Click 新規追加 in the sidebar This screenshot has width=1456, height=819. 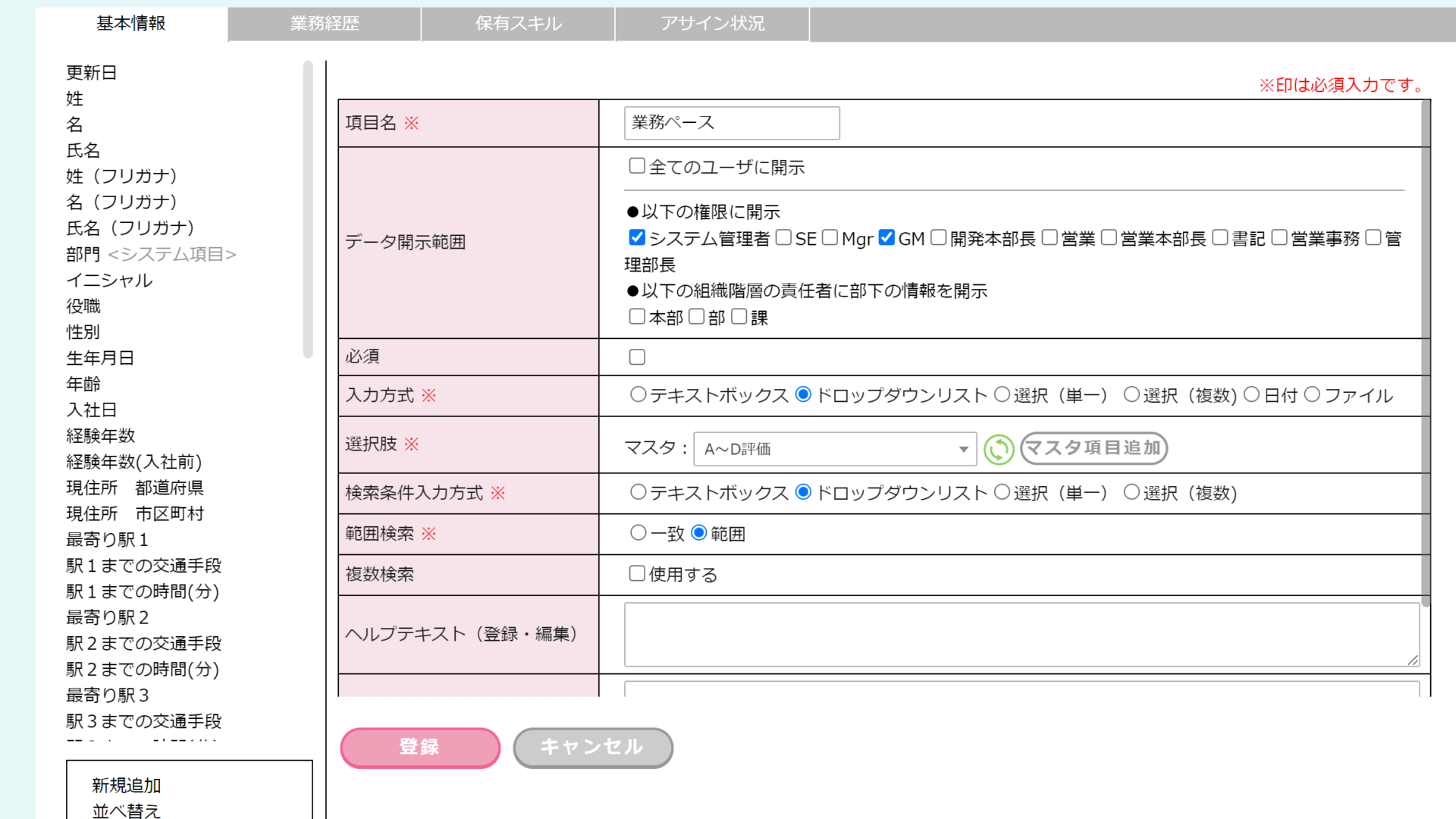pyautogui.click(x=127, y=786)
